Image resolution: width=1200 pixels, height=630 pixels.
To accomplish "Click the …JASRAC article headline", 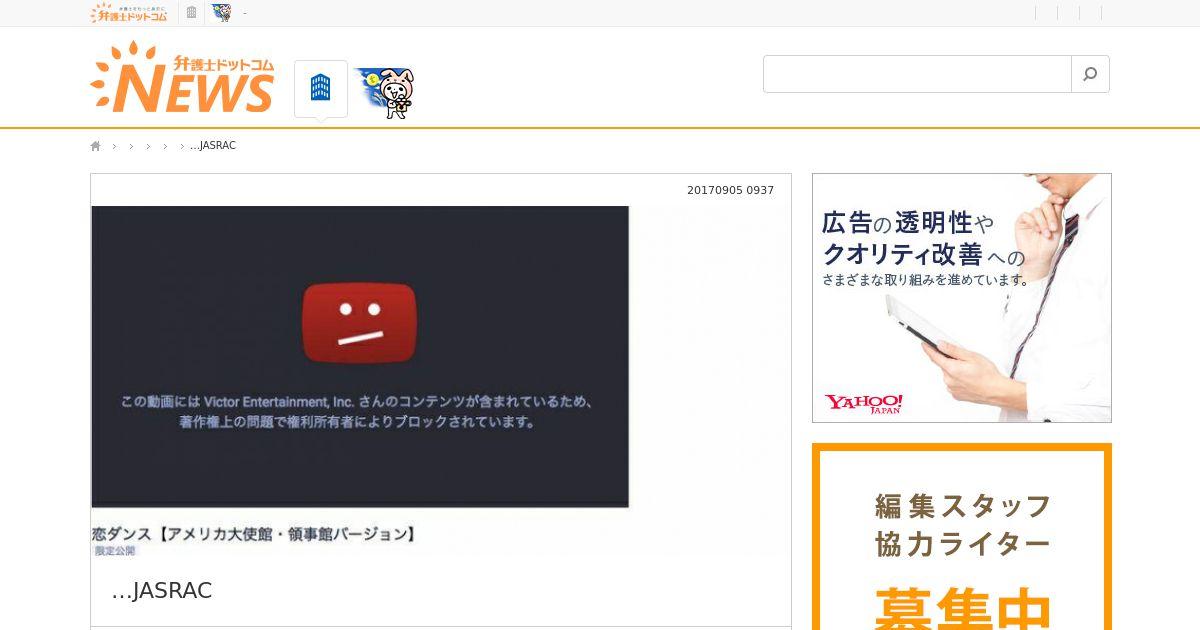I will pyautogui.click(x=162, y=591).
